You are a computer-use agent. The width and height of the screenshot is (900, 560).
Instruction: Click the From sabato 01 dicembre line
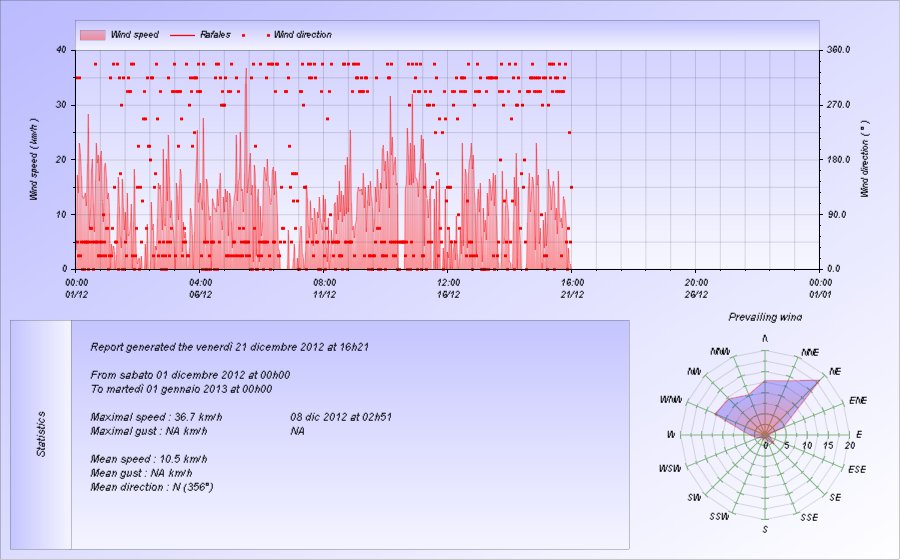pyautogui.click(x=190, y=375)
